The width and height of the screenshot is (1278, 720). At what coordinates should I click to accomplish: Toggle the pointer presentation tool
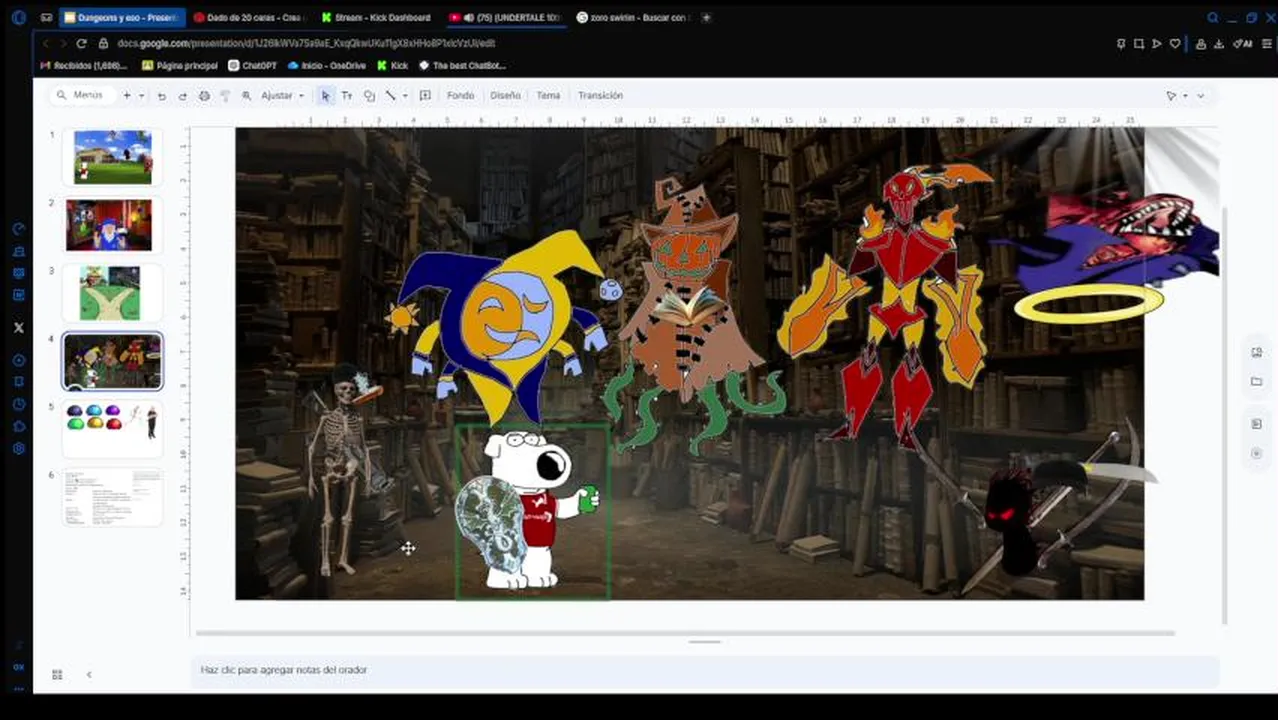coord(1171,96)
